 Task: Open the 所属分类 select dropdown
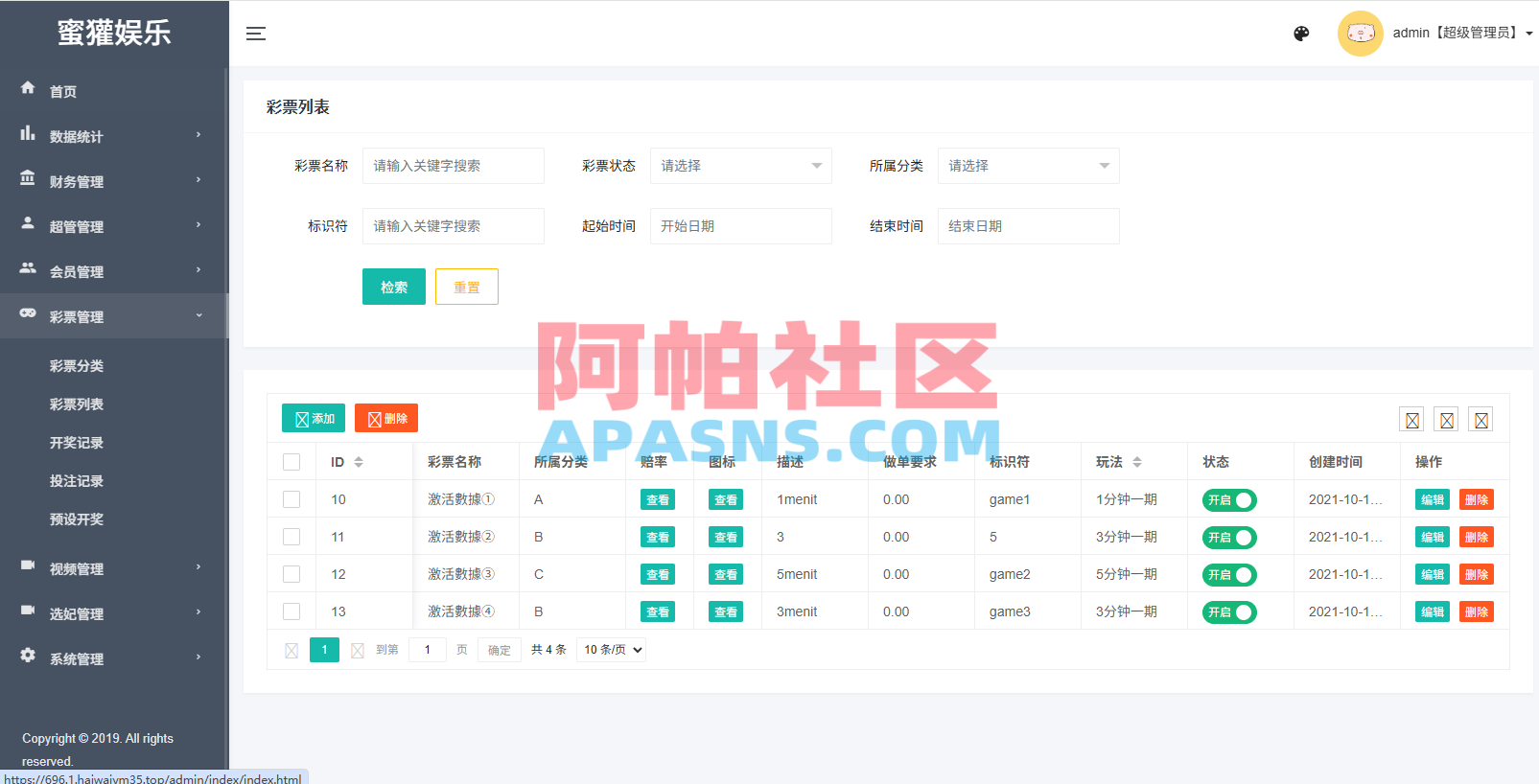(1029, 166)
